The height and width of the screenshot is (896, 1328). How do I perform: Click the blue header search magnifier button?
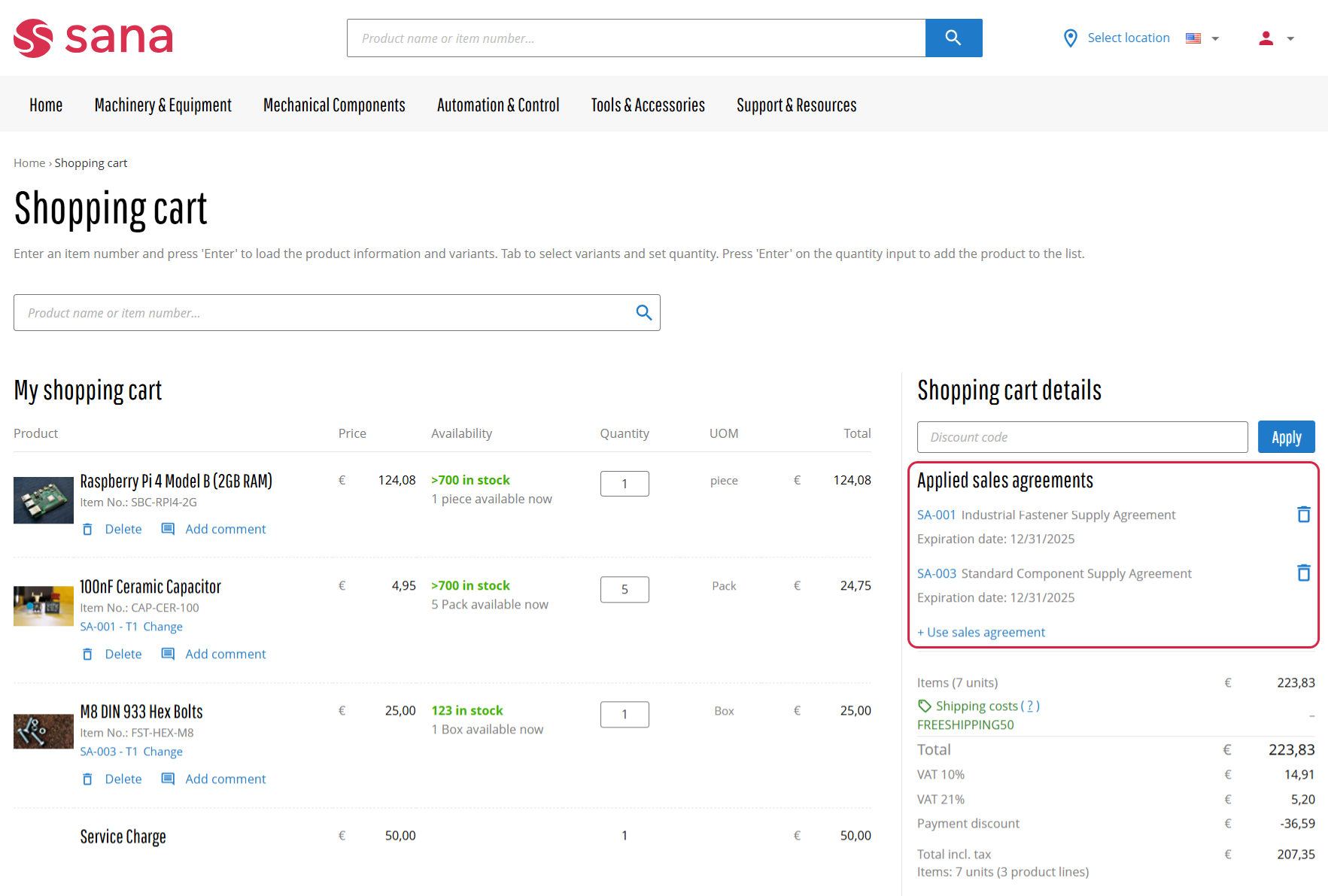[953, 38]
